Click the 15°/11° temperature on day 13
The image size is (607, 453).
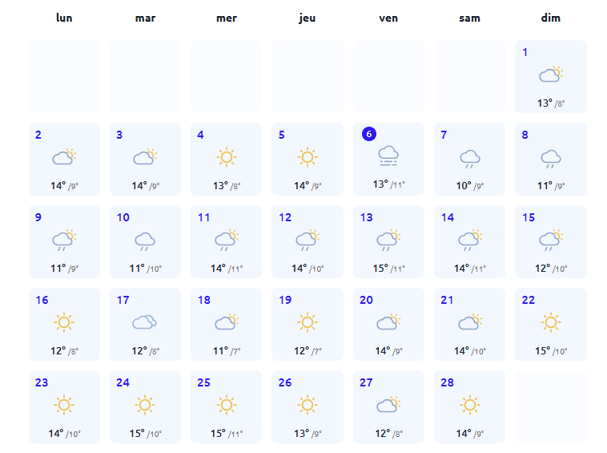pos(389,268)
